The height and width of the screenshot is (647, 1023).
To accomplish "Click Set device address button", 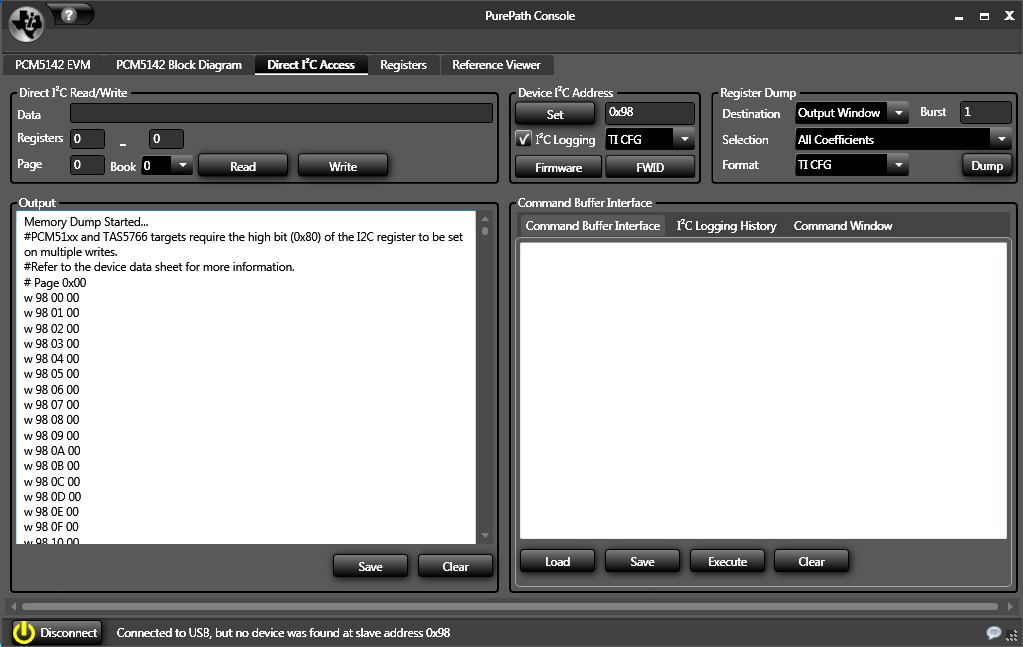I will click(x=555, y=114).
